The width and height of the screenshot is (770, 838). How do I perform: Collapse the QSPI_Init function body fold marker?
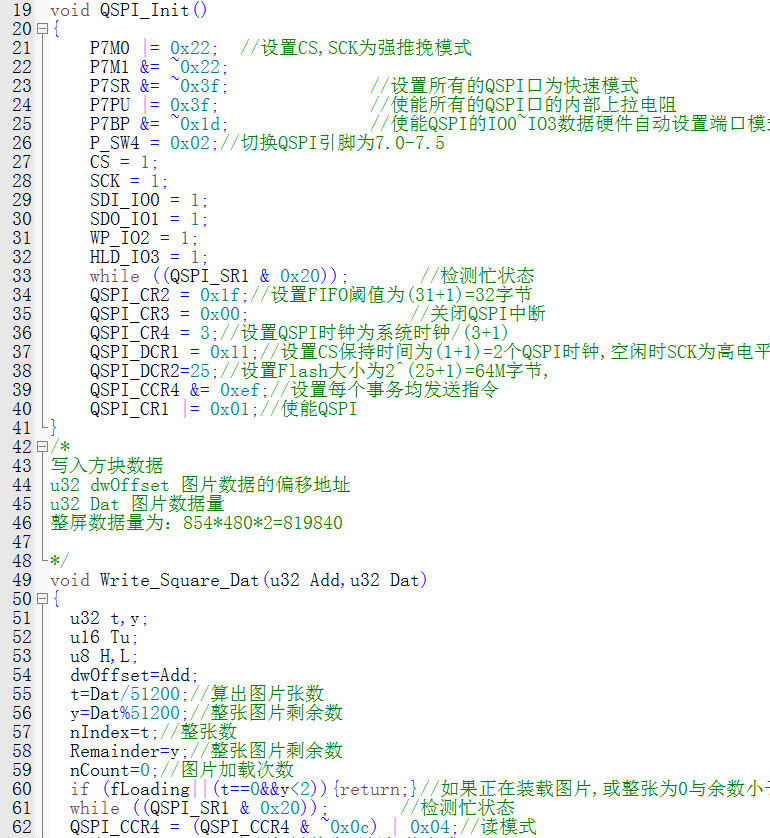click(41, 29)
